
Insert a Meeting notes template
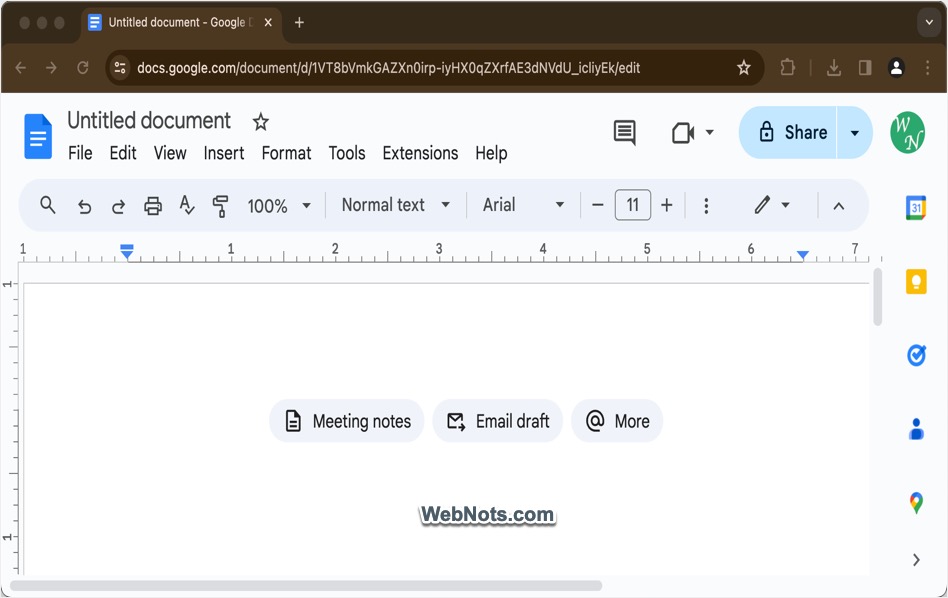click(x=346, y=421)
